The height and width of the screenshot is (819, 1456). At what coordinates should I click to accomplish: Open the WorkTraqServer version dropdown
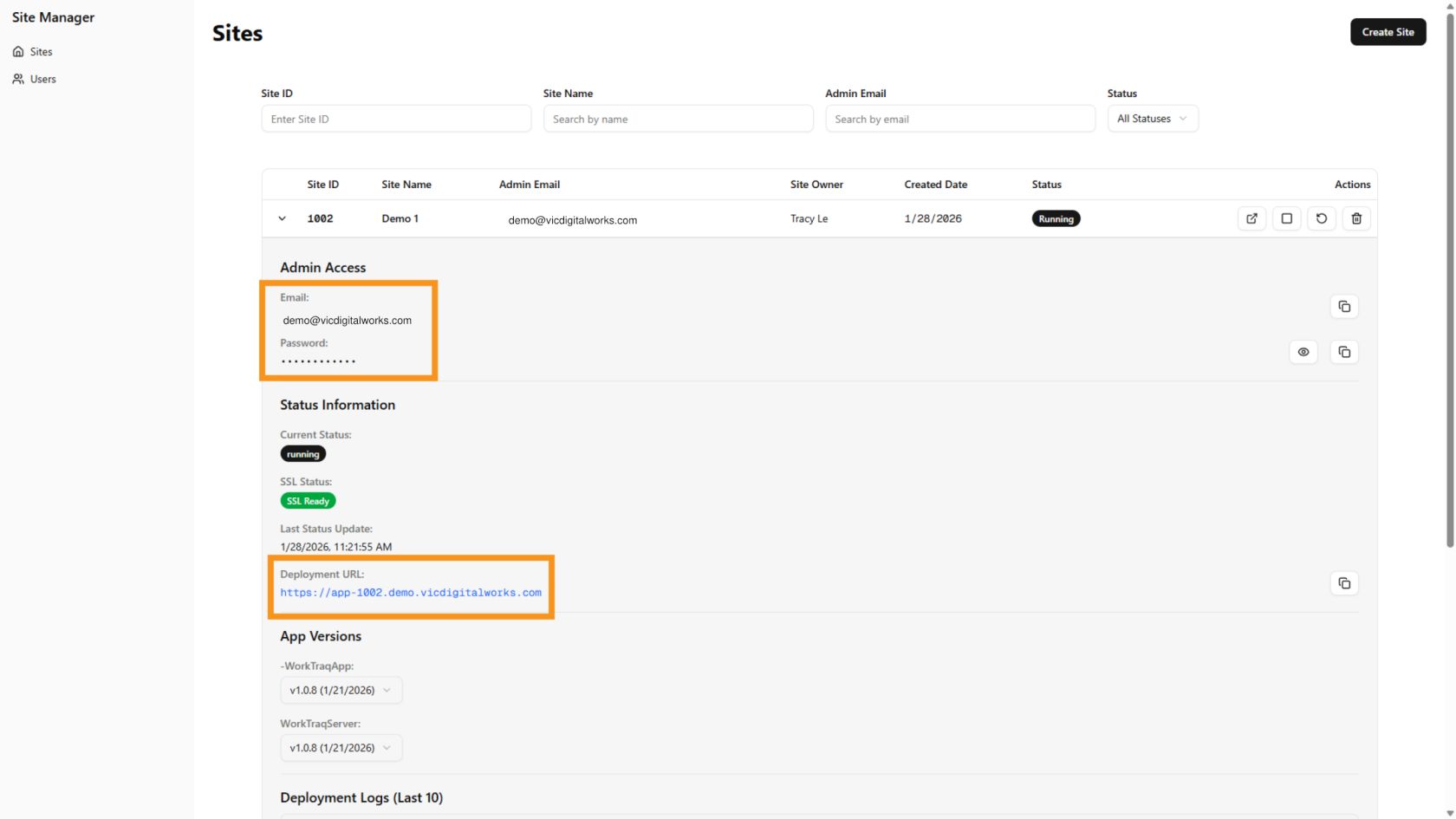tap(341, 747)
